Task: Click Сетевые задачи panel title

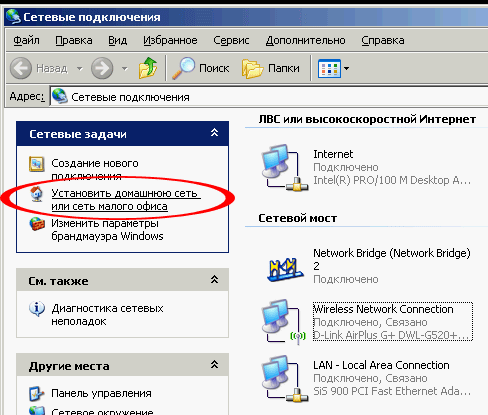Action: point(78,134)
